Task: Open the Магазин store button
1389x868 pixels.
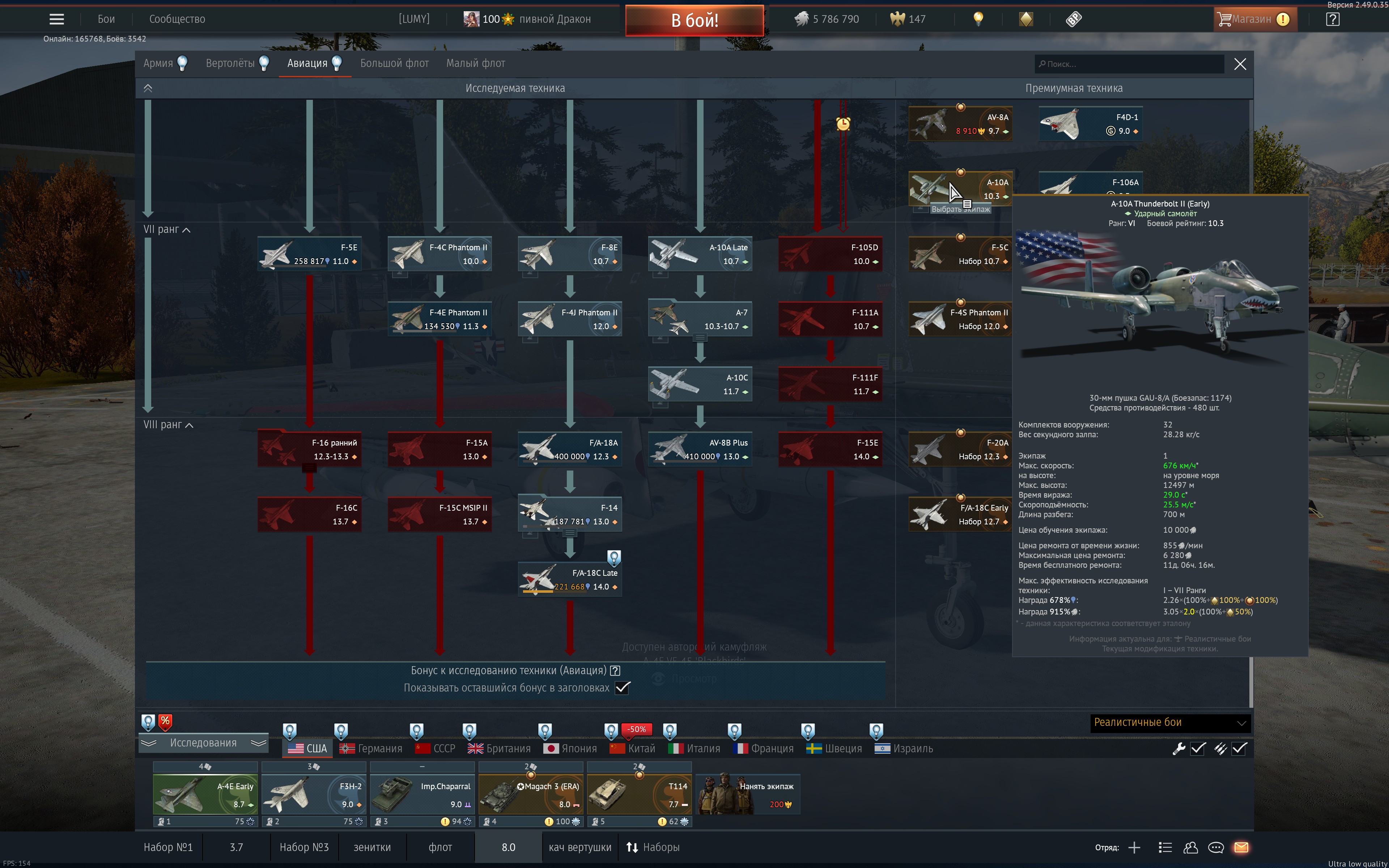Action: 1254,19
